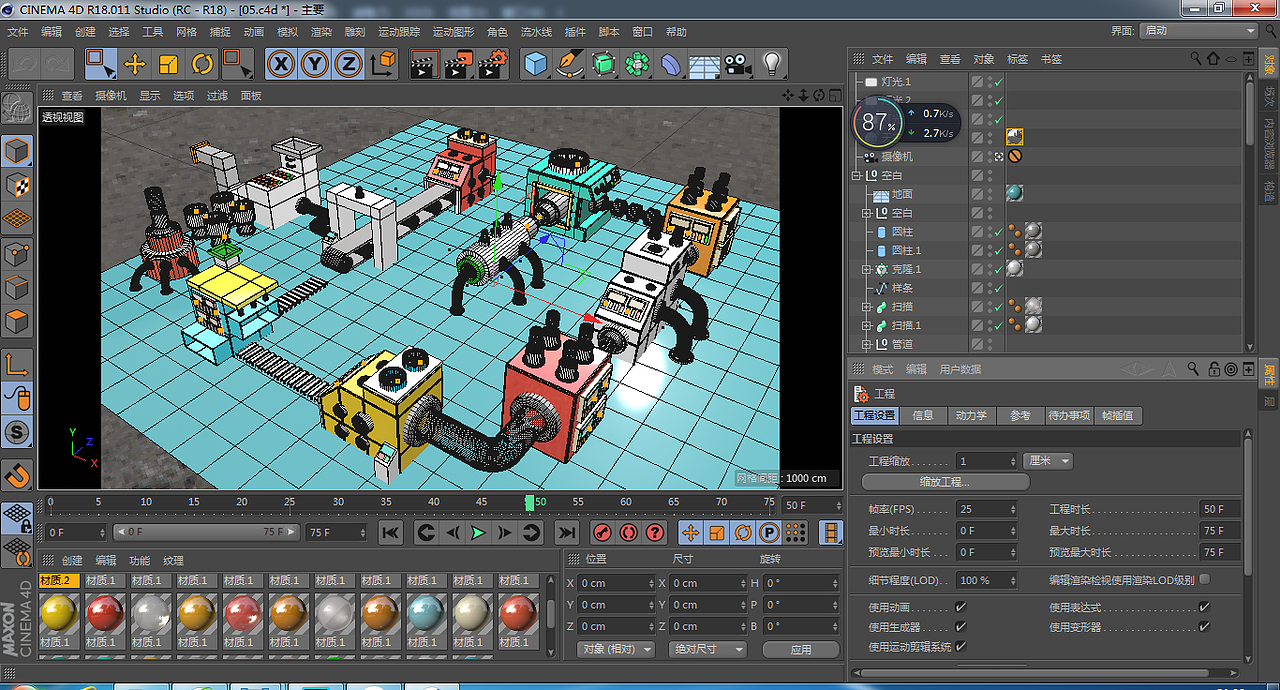Open the 界面 layout dropdown
The height and width of the screenshot is (690, 1280).
tap(1199, 30)
